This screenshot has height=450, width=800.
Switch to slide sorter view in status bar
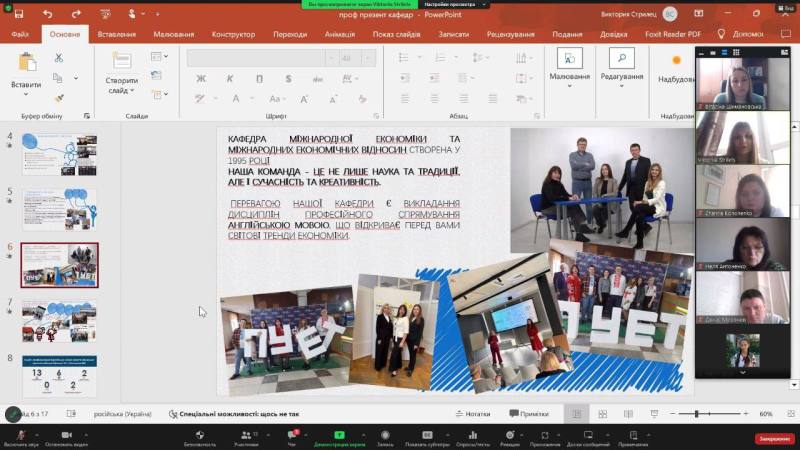click(x=602, y=413)
